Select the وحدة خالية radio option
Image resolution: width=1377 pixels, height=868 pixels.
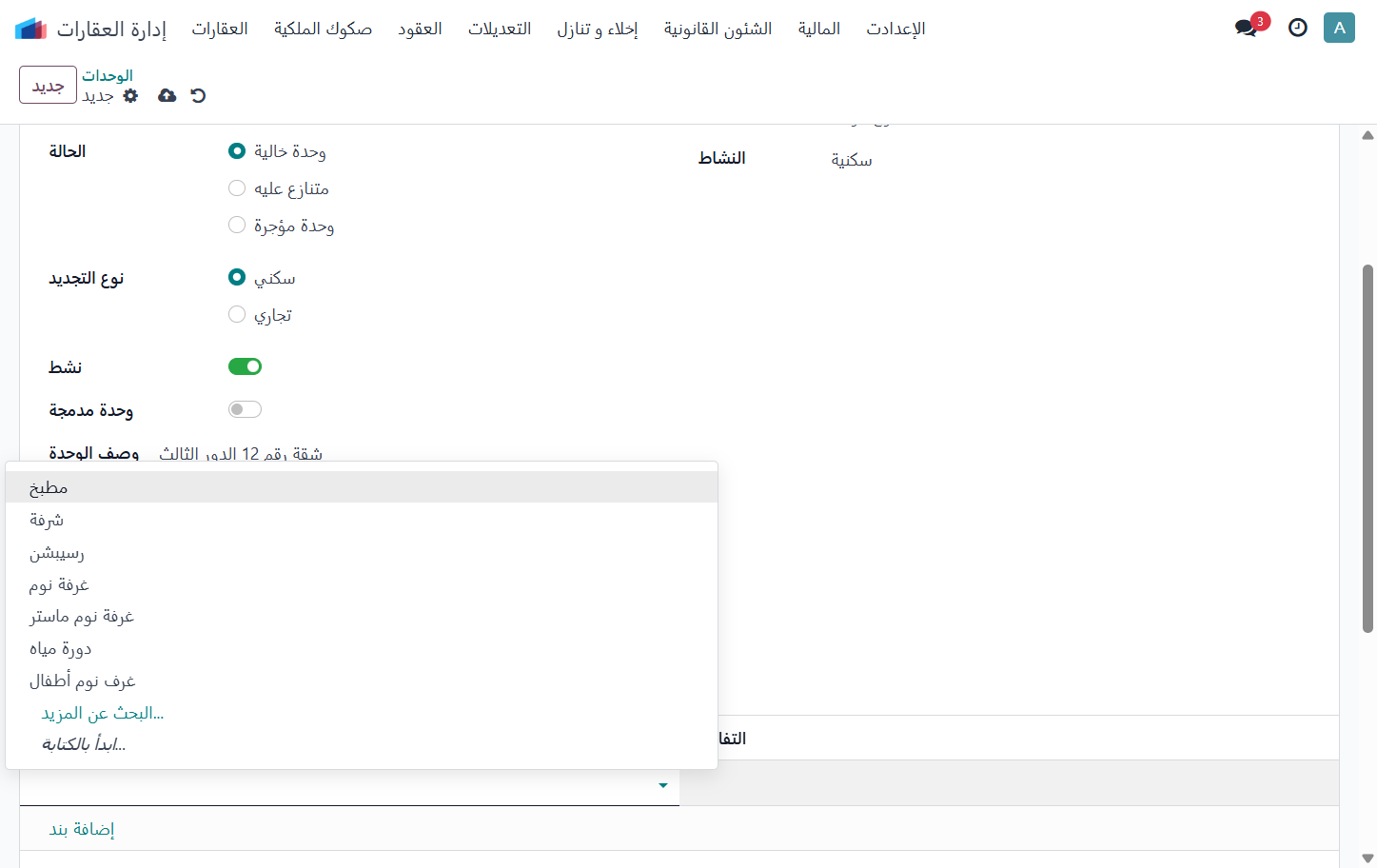coord(237,150)
